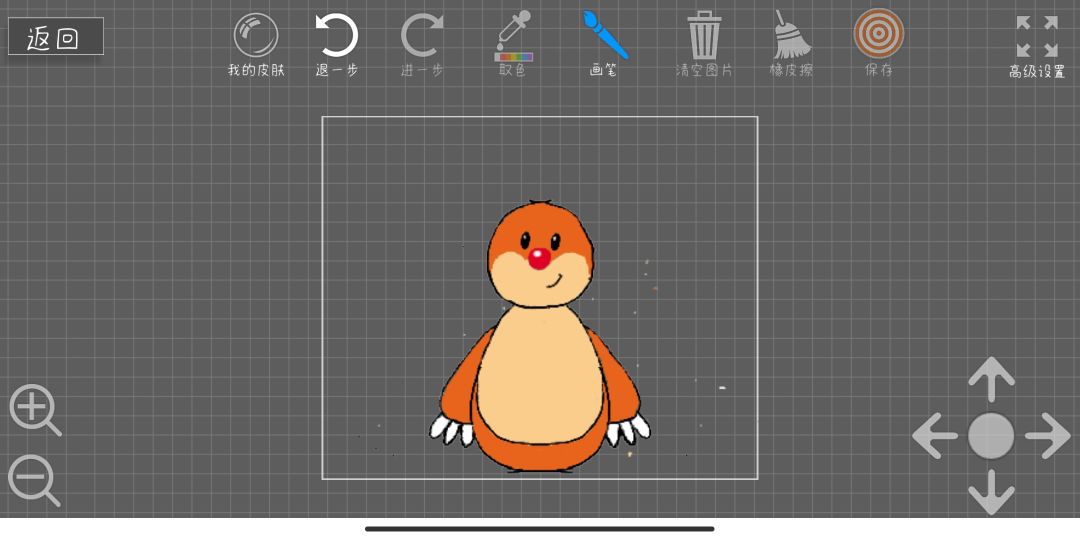1080x540 pixels.
Task: Save the skin with 保存 icon
Action: pos(879,33)
